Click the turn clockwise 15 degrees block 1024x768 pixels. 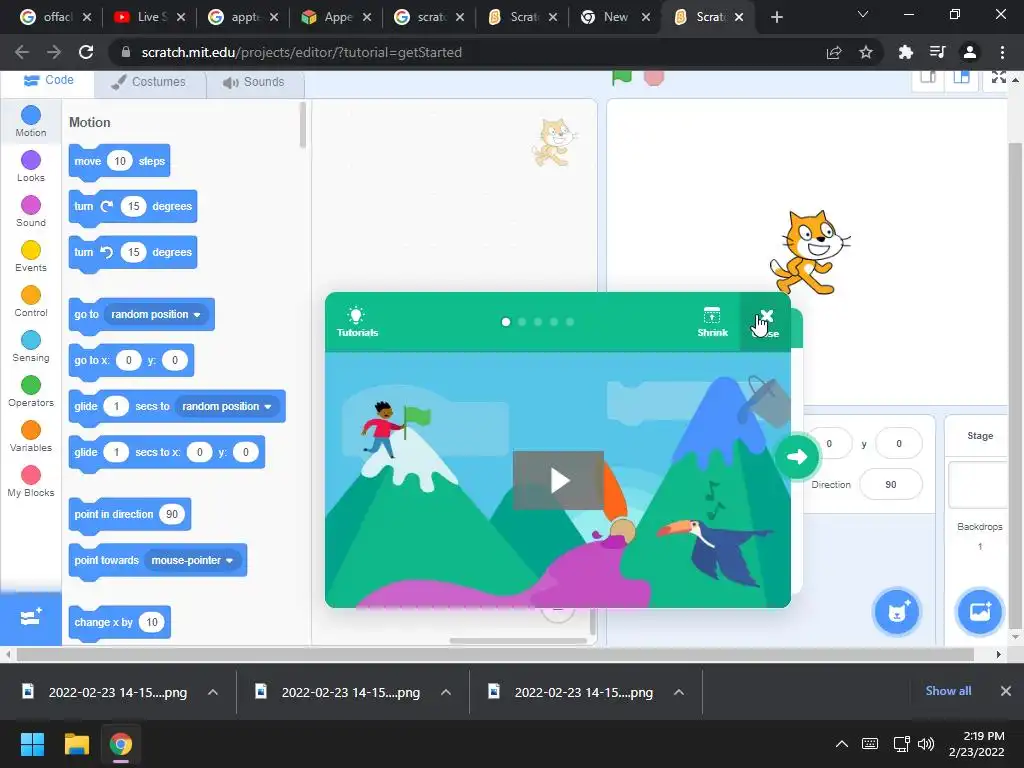[x=133, y=206]
